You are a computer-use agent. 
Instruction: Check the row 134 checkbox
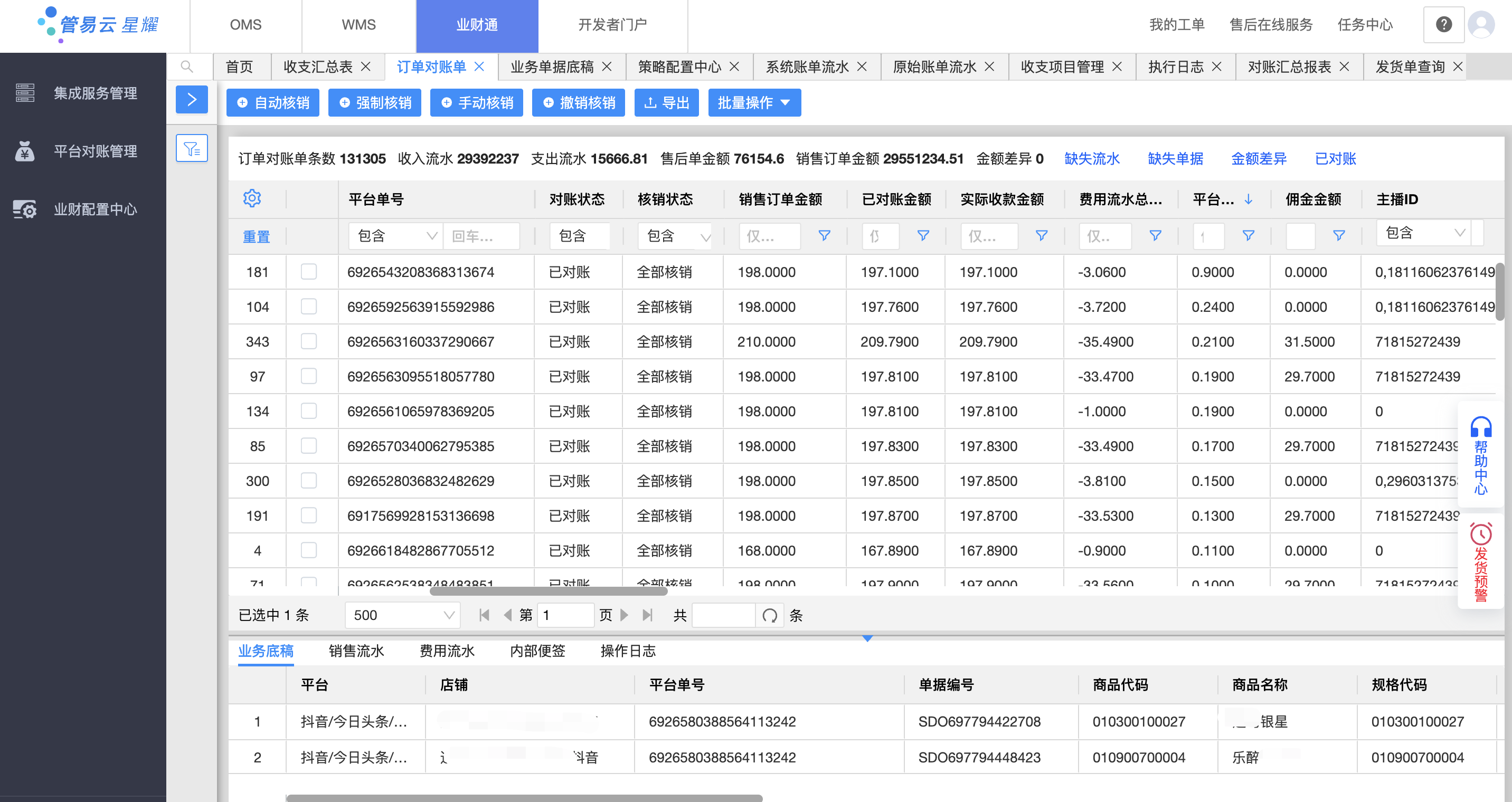(x=309, y=410)
